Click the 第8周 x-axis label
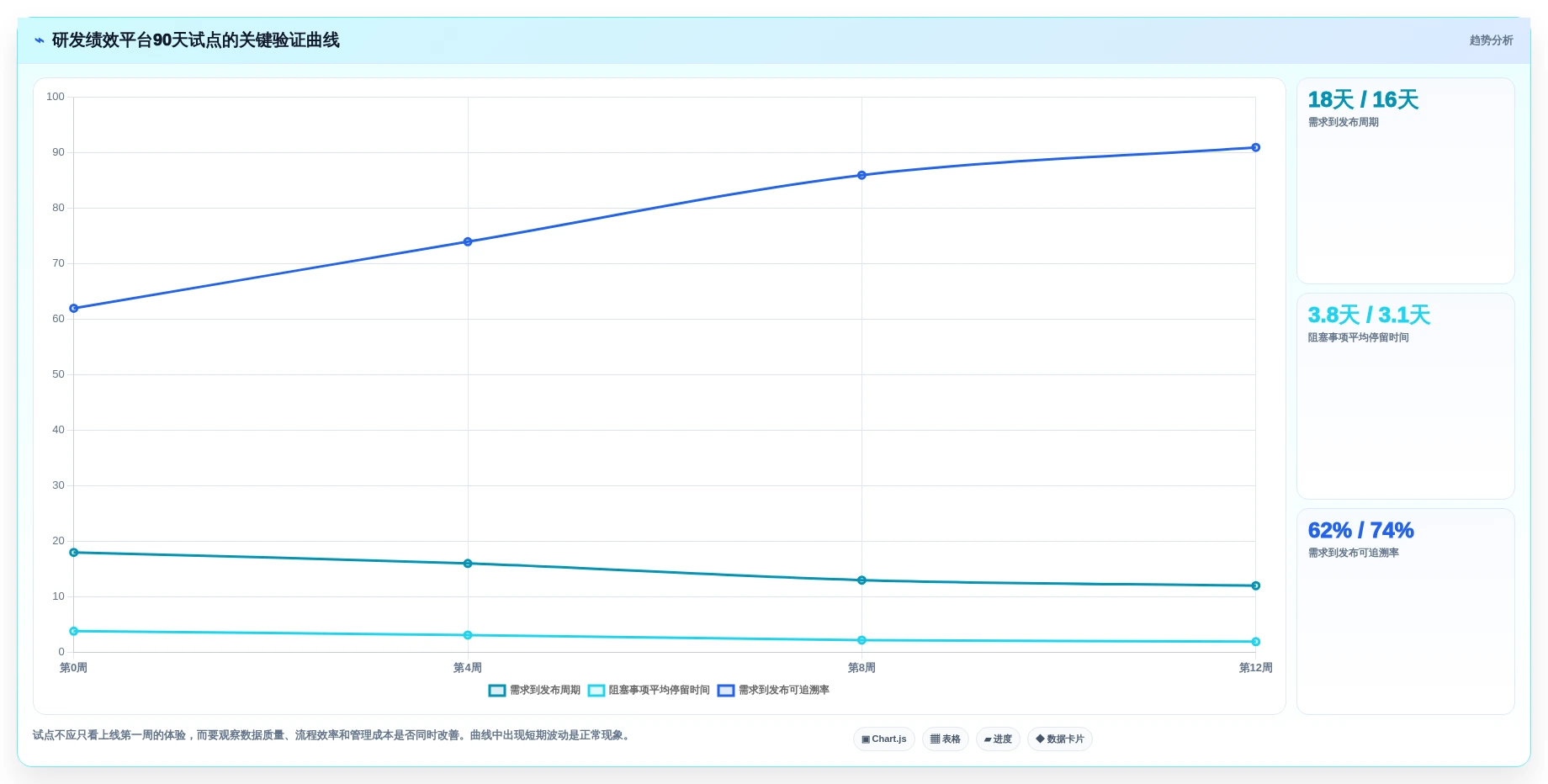 click(861, 668)
